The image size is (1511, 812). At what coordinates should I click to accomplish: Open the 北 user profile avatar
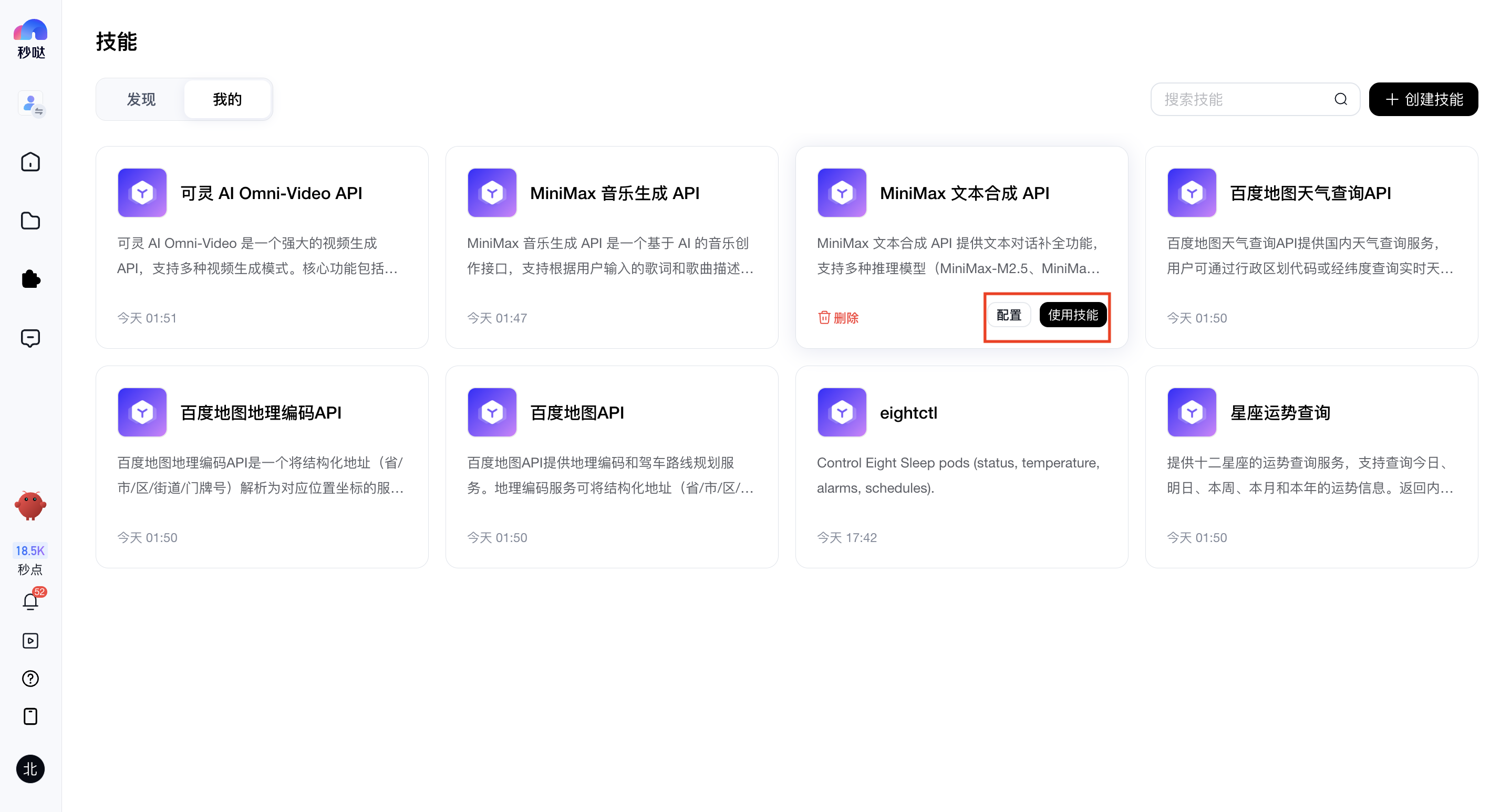30,768
